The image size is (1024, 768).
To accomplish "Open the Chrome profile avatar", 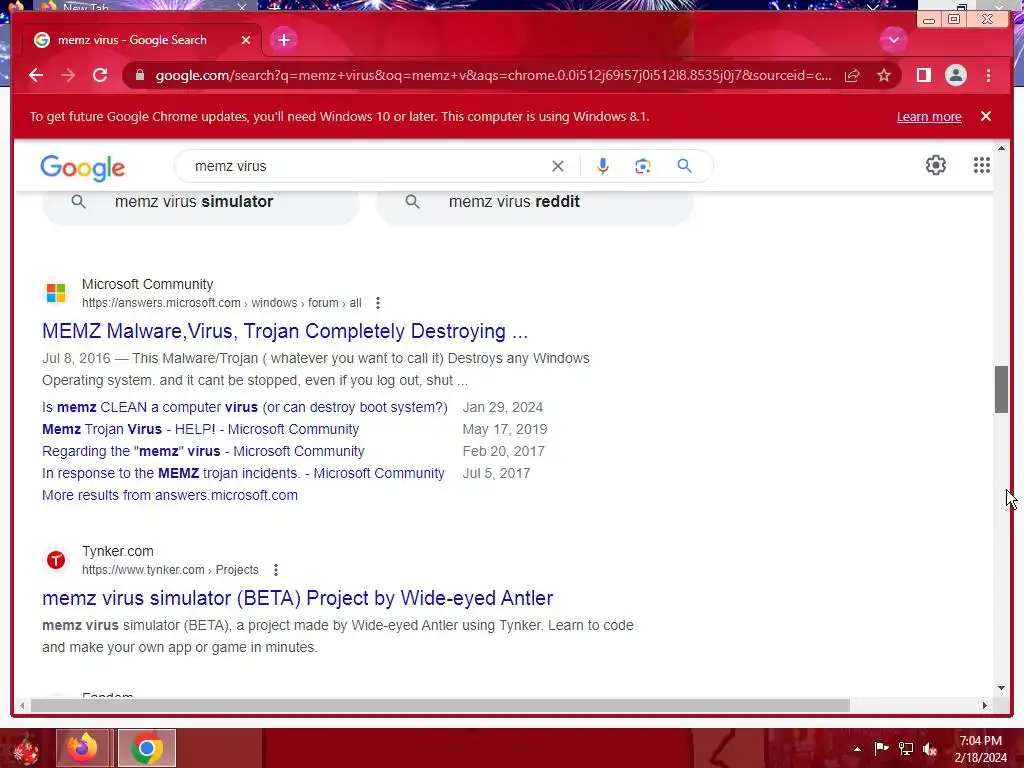I will 955,75.
